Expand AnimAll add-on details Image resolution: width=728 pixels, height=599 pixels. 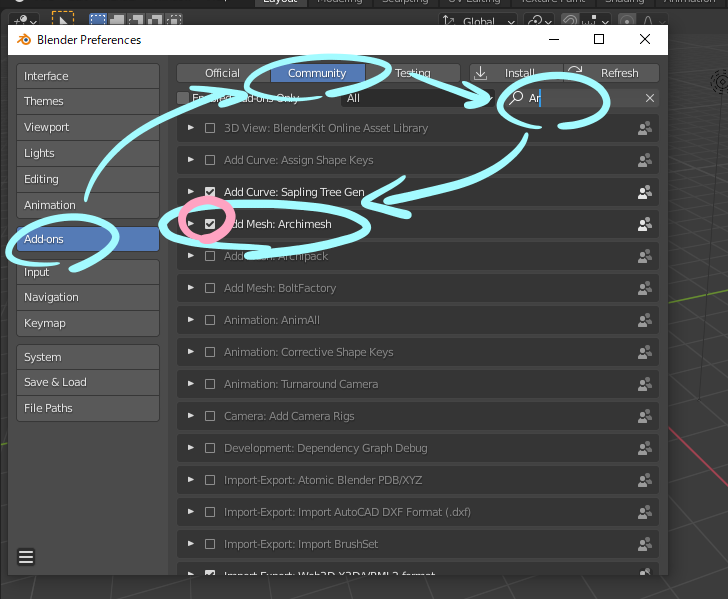190,320
